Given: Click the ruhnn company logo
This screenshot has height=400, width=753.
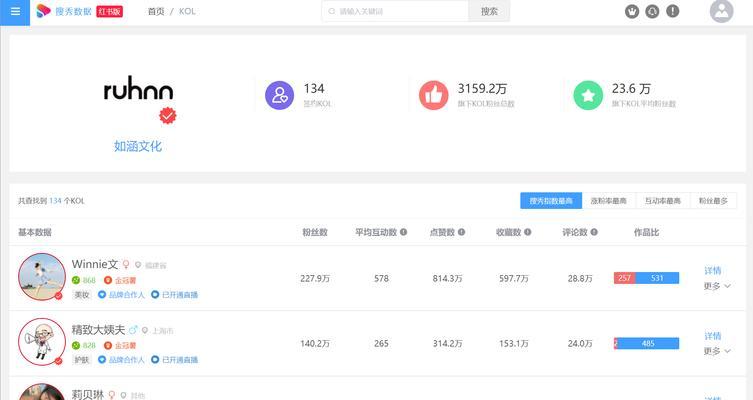Looking at the screenshot, I should (138, 87).
